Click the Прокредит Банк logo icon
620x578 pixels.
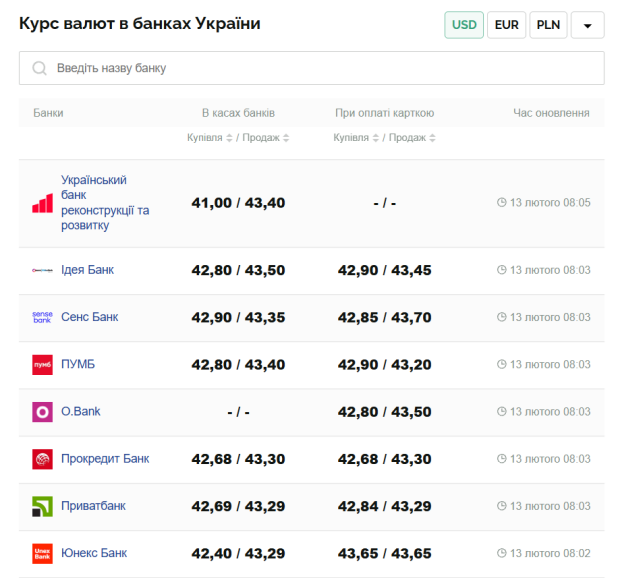point(42,459)
